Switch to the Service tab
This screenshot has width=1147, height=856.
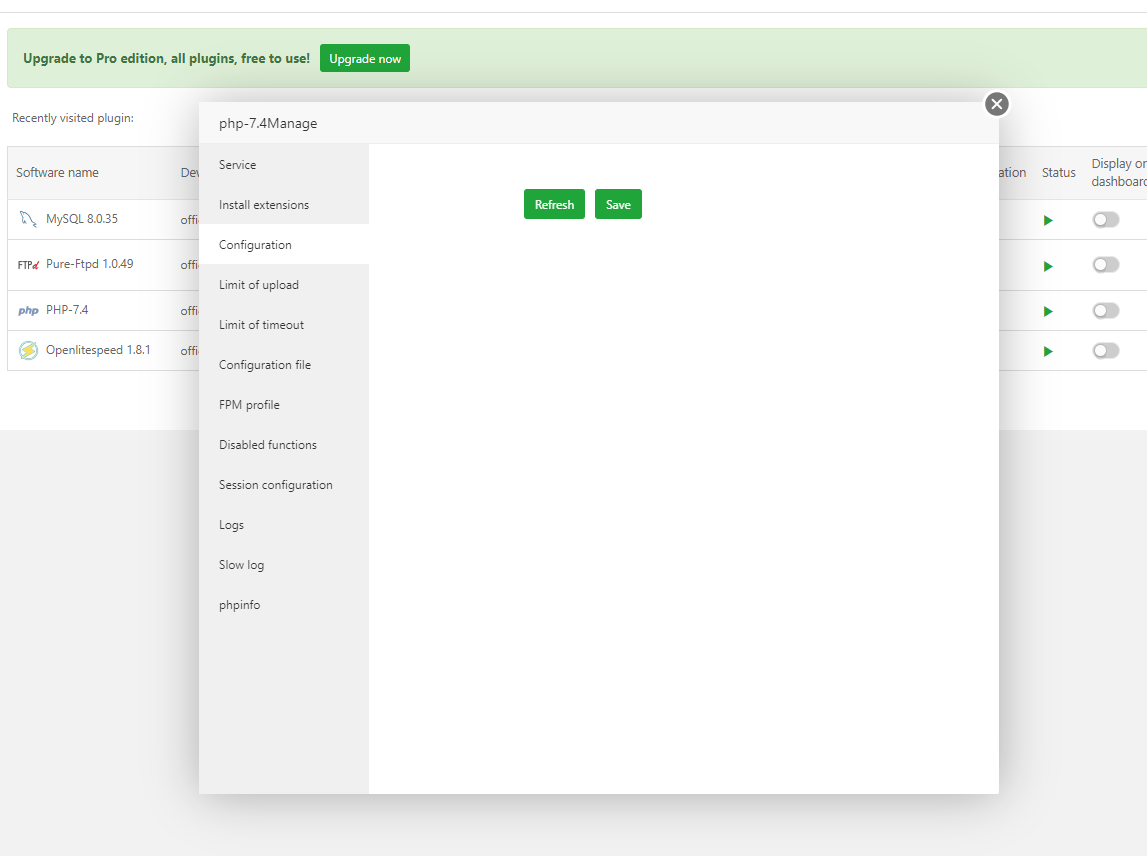[237, 164]
